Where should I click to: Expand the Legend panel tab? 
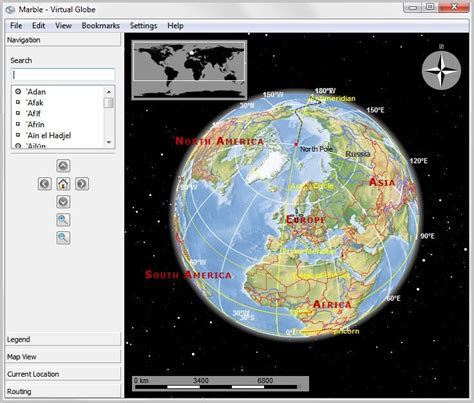click(x=63, y=339)
